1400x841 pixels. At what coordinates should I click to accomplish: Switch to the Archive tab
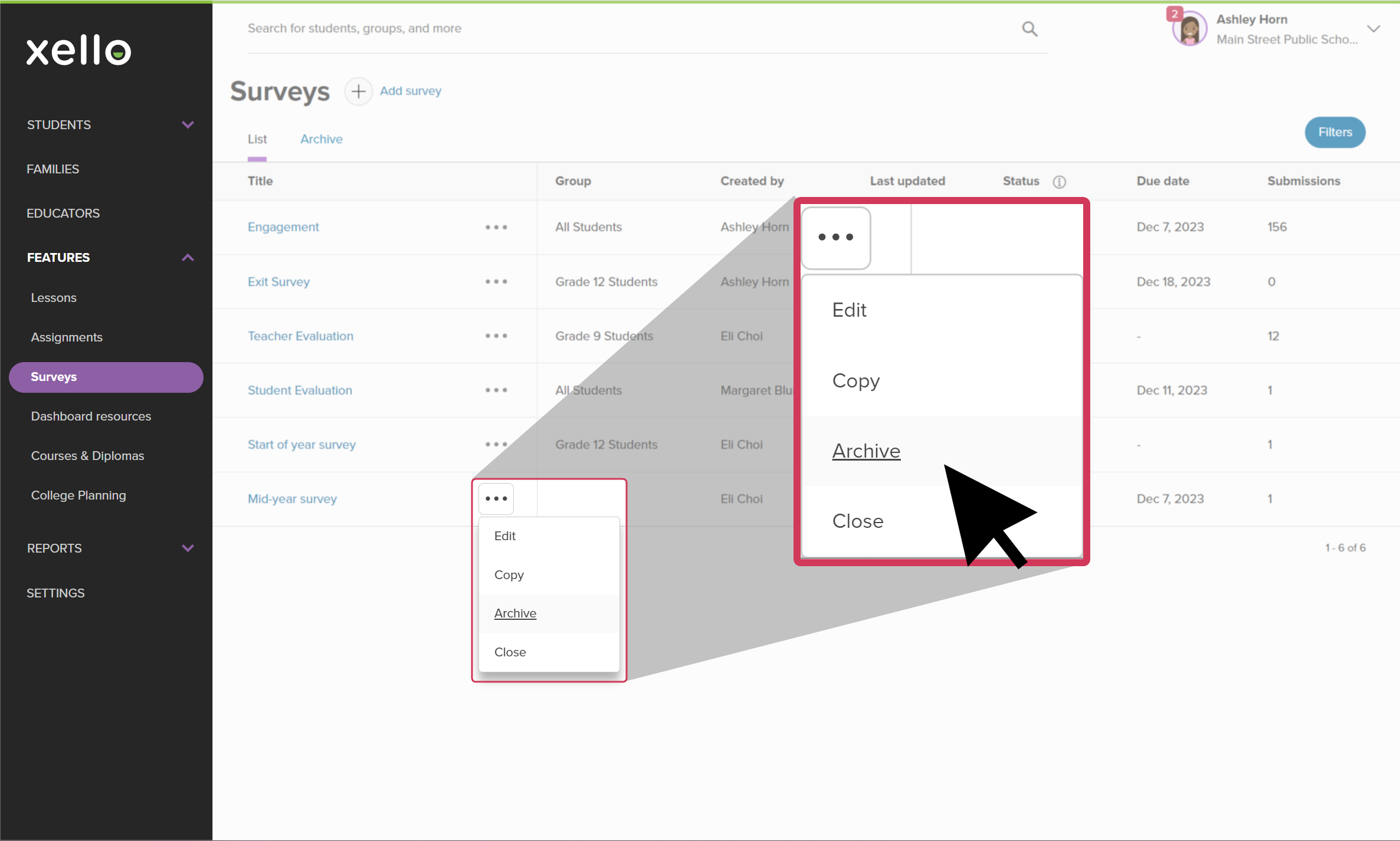pos(321,139)
